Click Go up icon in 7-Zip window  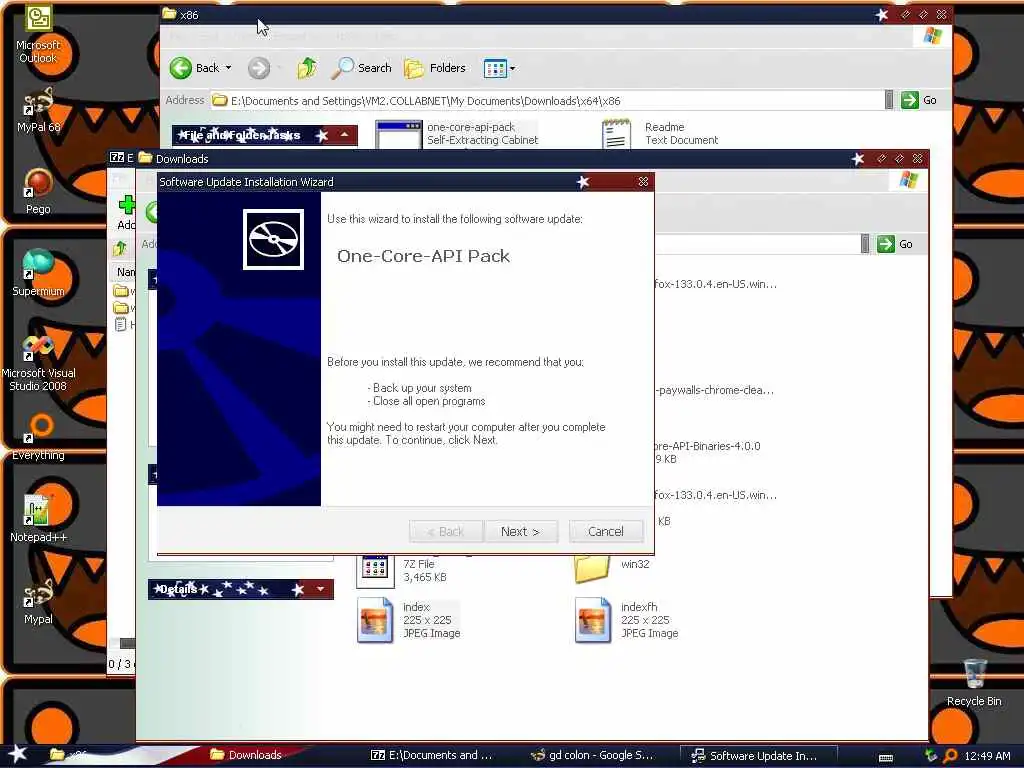point(120,248)
